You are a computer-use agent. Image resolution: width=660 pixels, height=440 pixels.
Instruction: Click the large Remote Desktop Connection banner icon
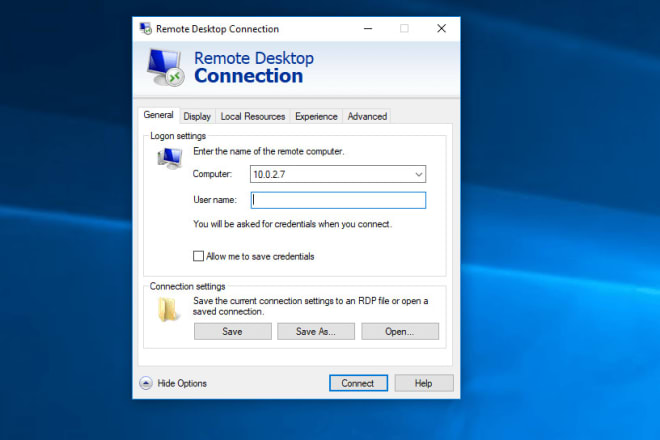(x=165, y=67)
